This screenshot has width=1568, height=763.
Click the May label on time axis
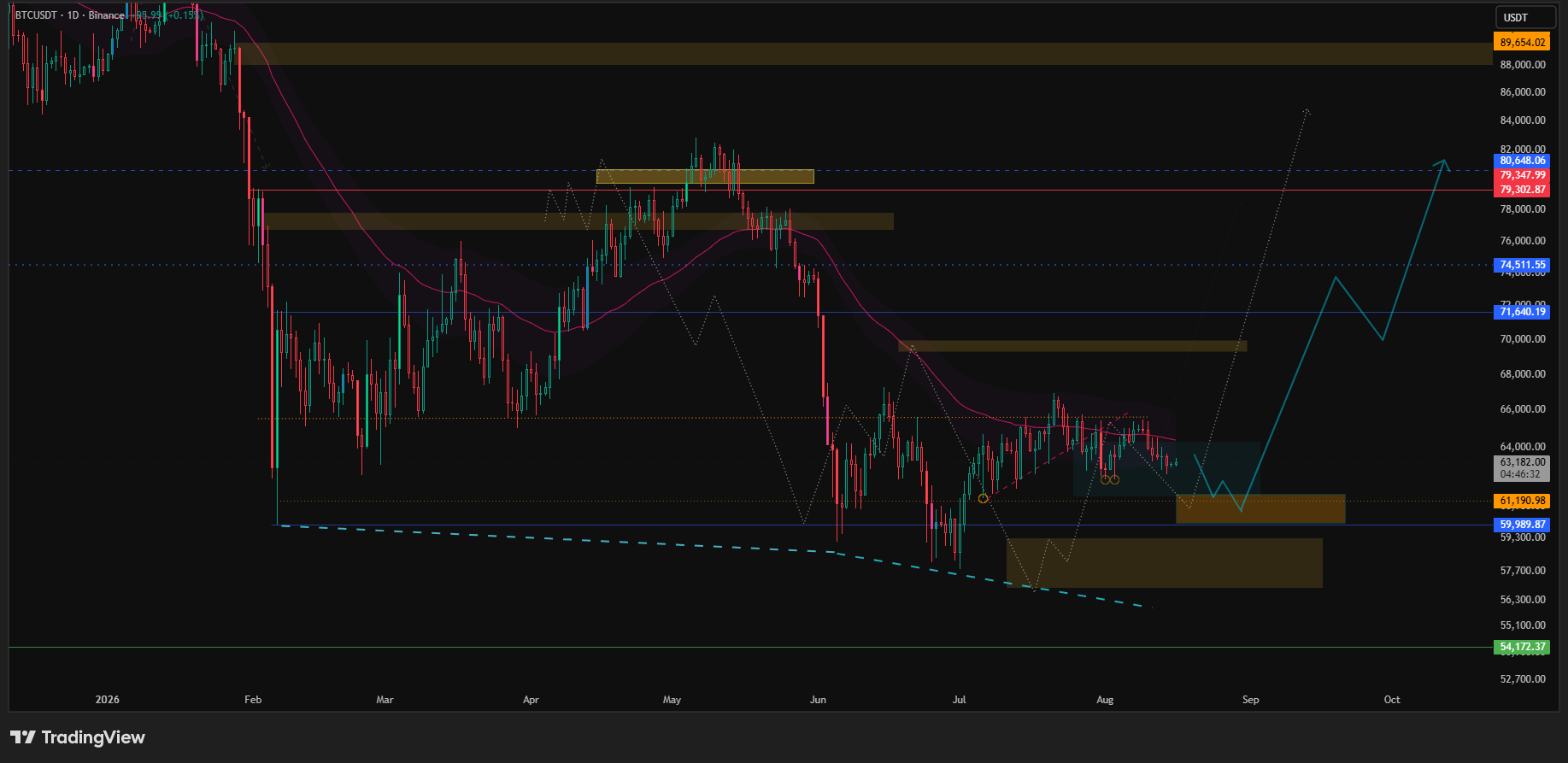[x=672, y=700]
